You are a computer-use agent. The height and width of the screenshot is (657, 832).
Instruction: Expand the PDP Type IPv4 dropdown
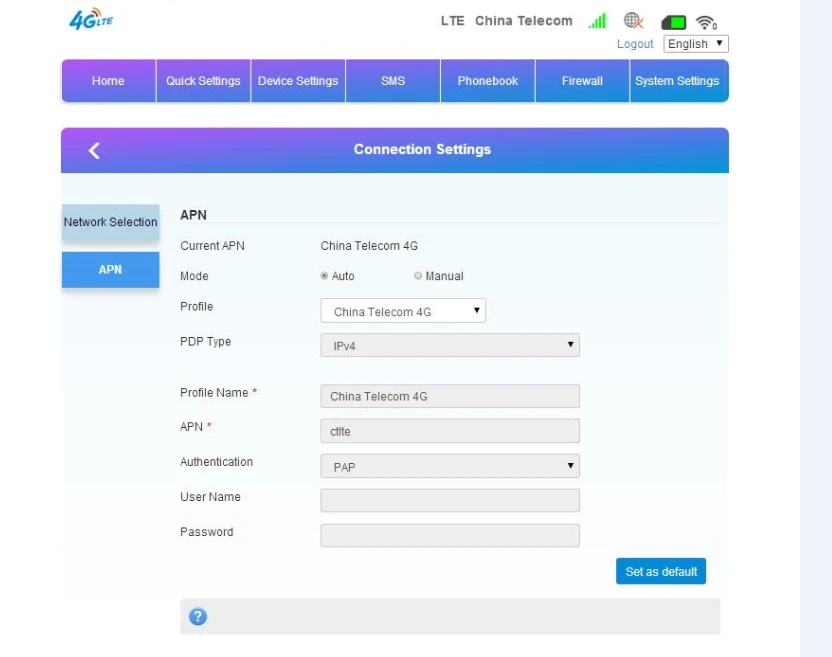click(x=450, y=345)
